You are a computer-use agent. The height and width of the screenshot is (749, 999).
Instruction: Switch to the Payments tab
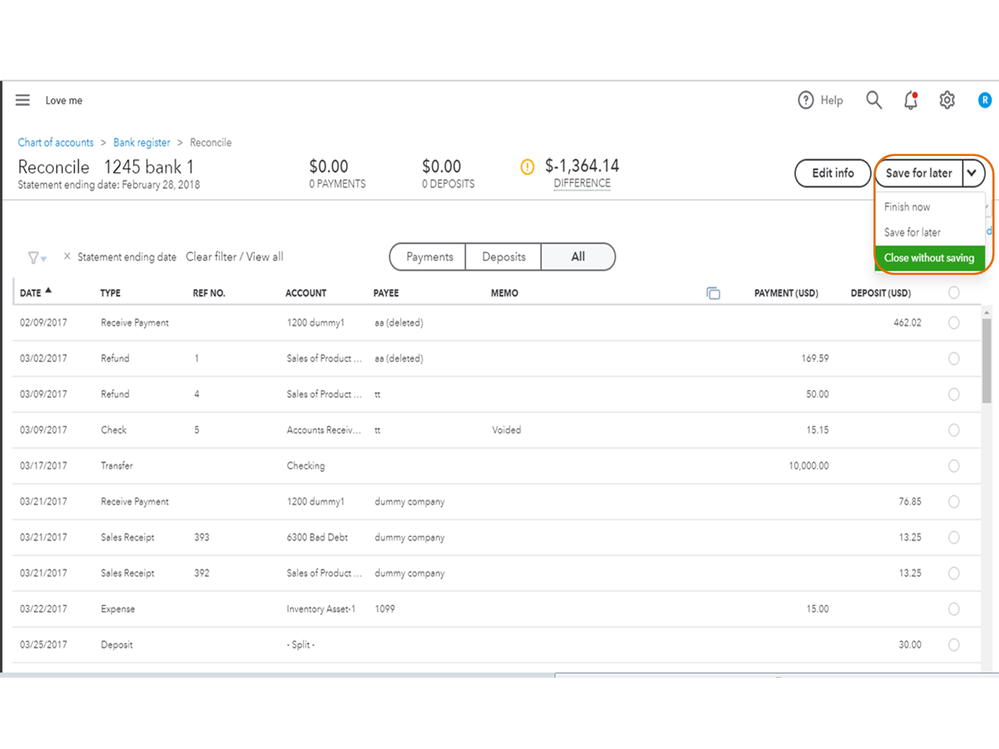[x=428, y=257]
